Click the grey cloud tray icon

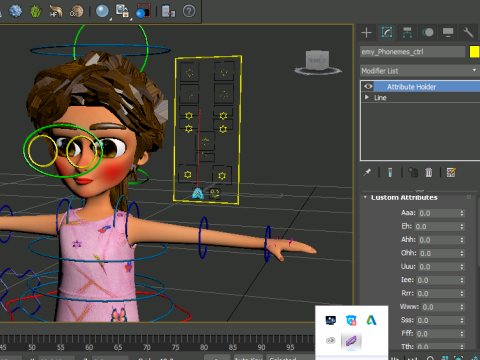point(331,341)
